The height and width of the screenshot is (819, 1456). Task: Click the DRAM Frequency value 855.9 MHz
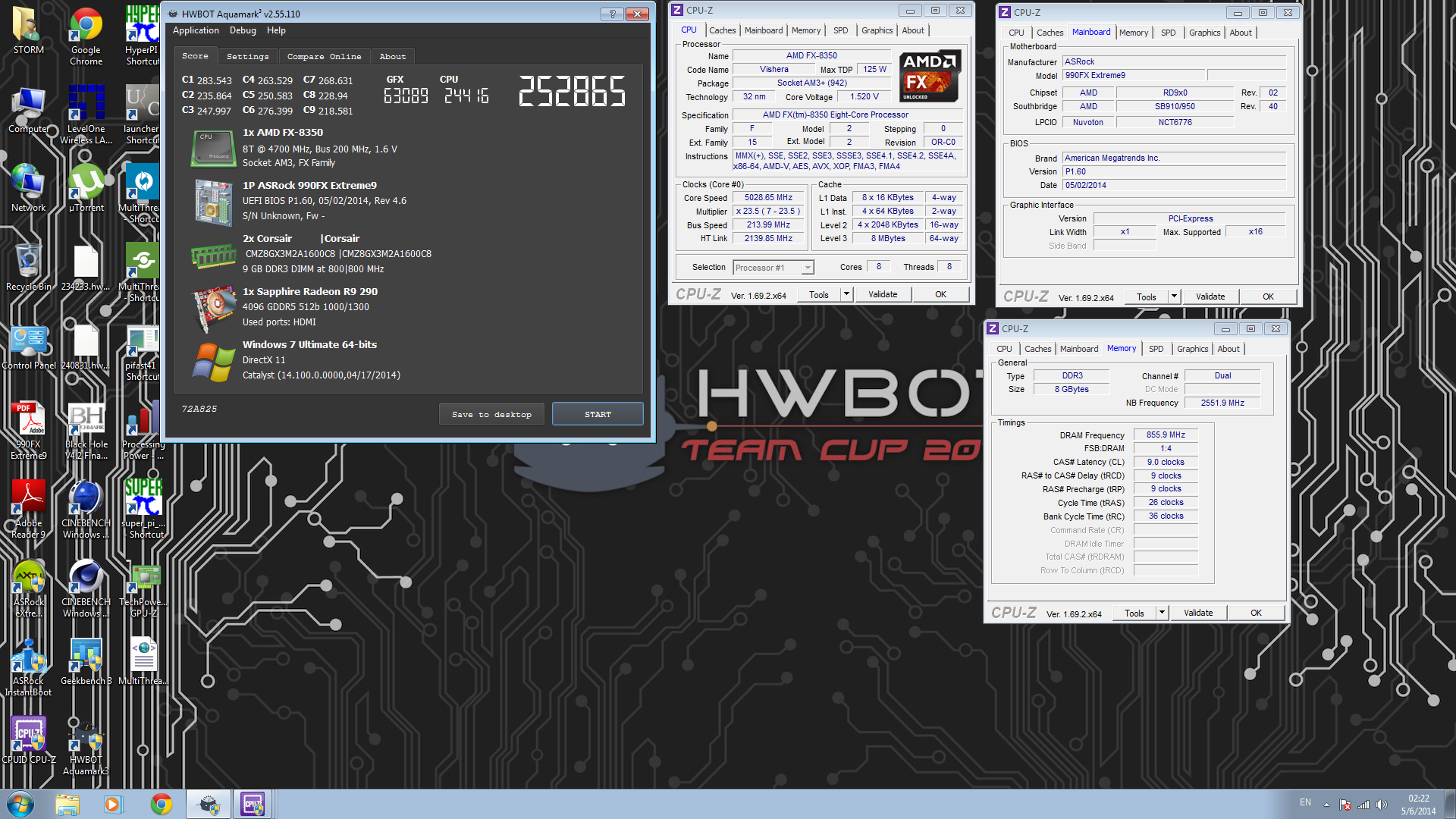1166,435
